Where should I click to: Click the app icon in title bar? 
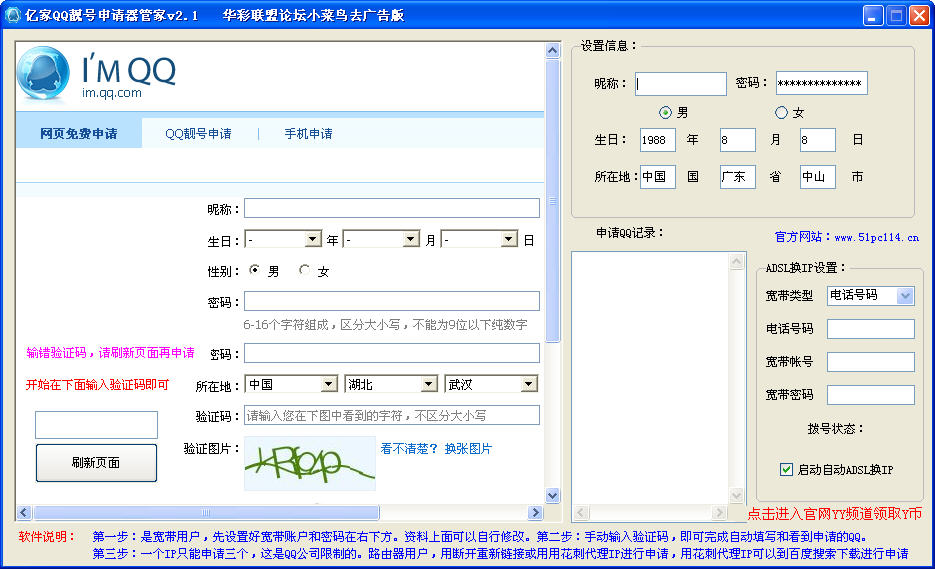pos(13,15)
